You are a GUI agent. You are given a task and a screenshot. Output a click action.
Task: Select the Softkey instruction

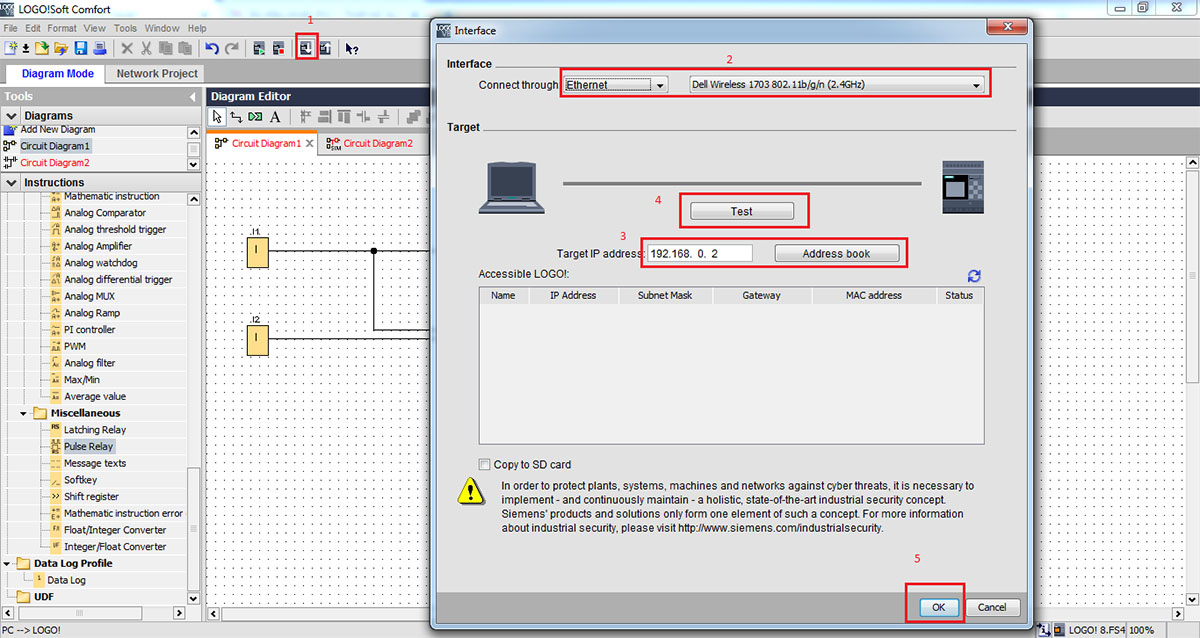tap(81, 480)
